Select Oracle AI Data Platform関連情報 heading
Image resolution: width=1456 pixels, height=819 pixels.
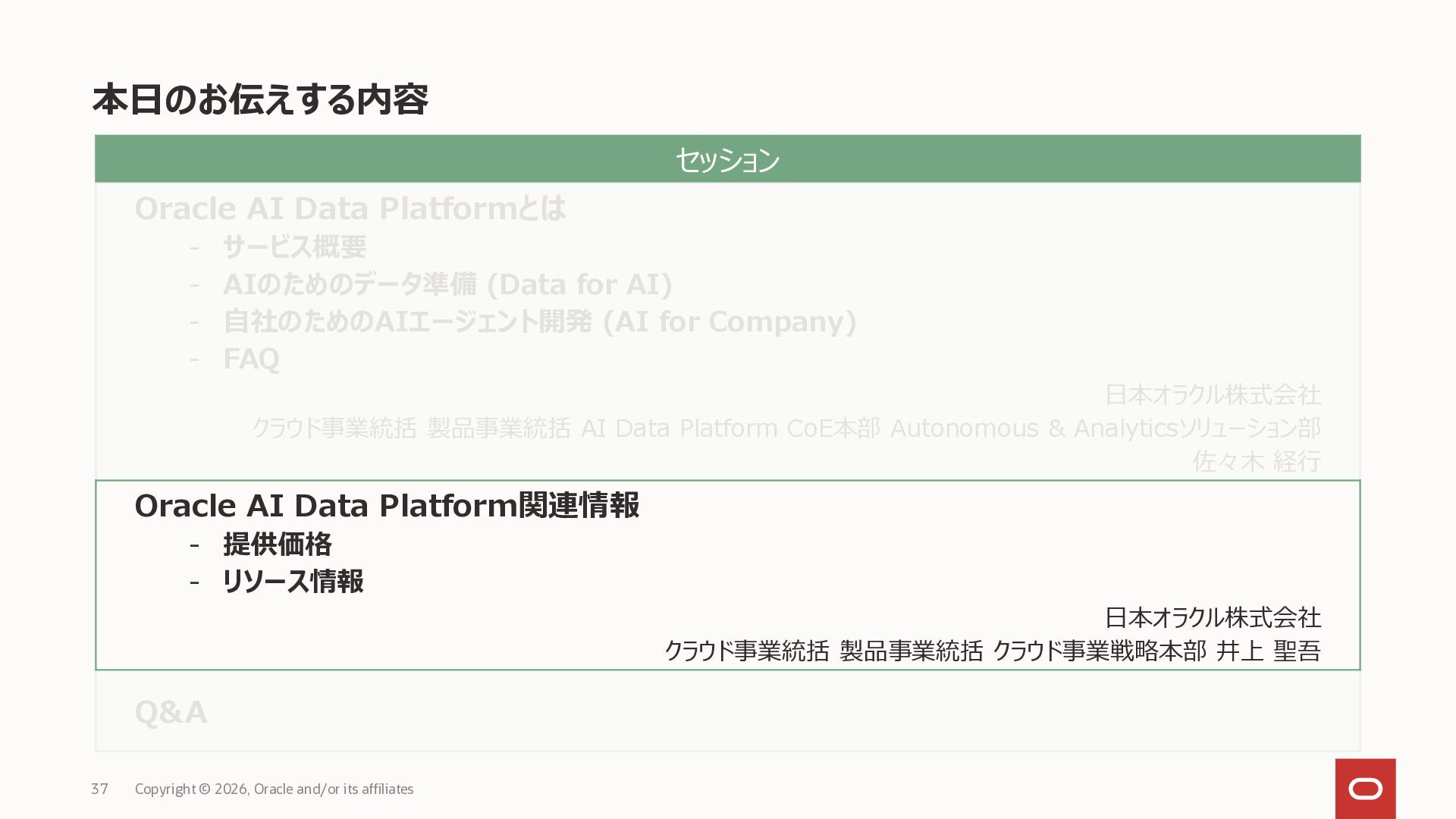[387, 506]
